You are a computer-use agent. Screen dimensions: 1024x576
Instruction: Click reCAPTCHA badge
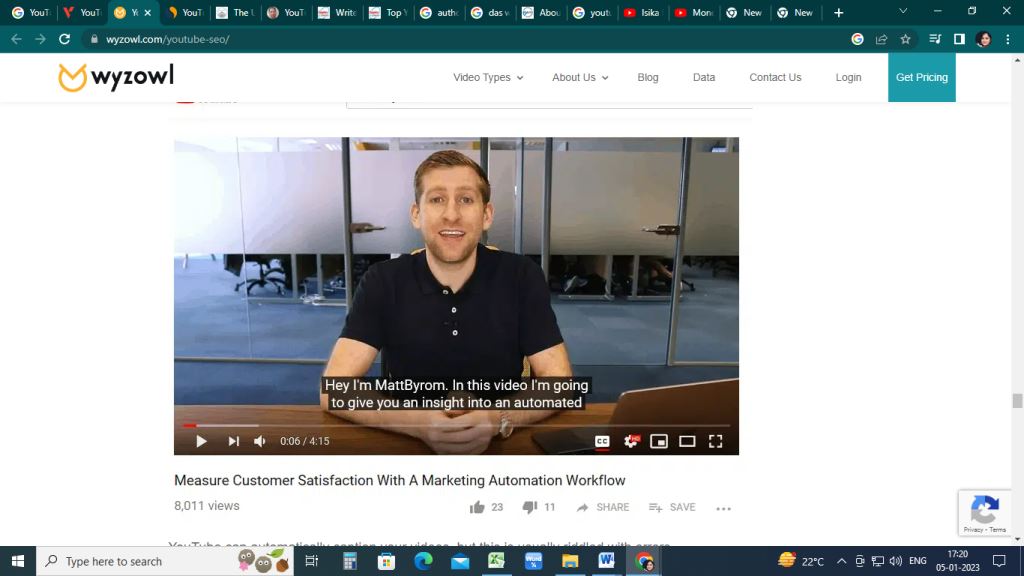(985, 513)
